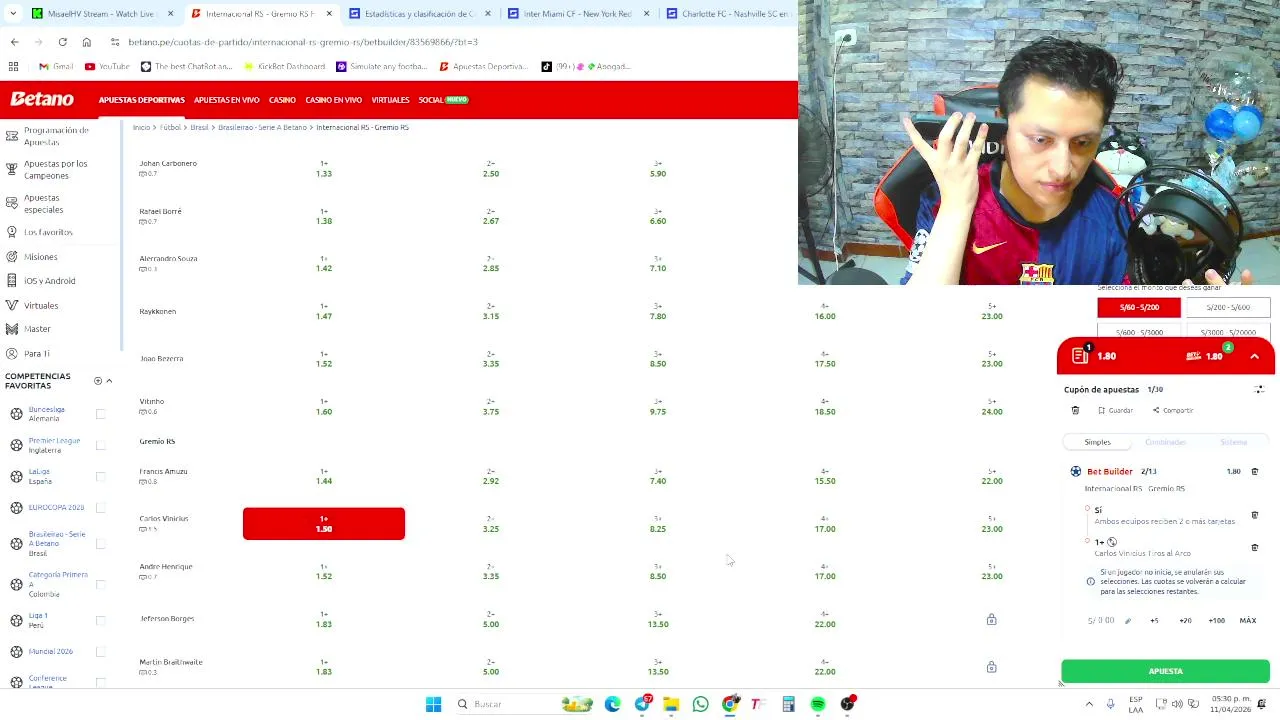Open Social Nuevo menu item
Viewport: 1280px width, 720px height.
(443, 100)
